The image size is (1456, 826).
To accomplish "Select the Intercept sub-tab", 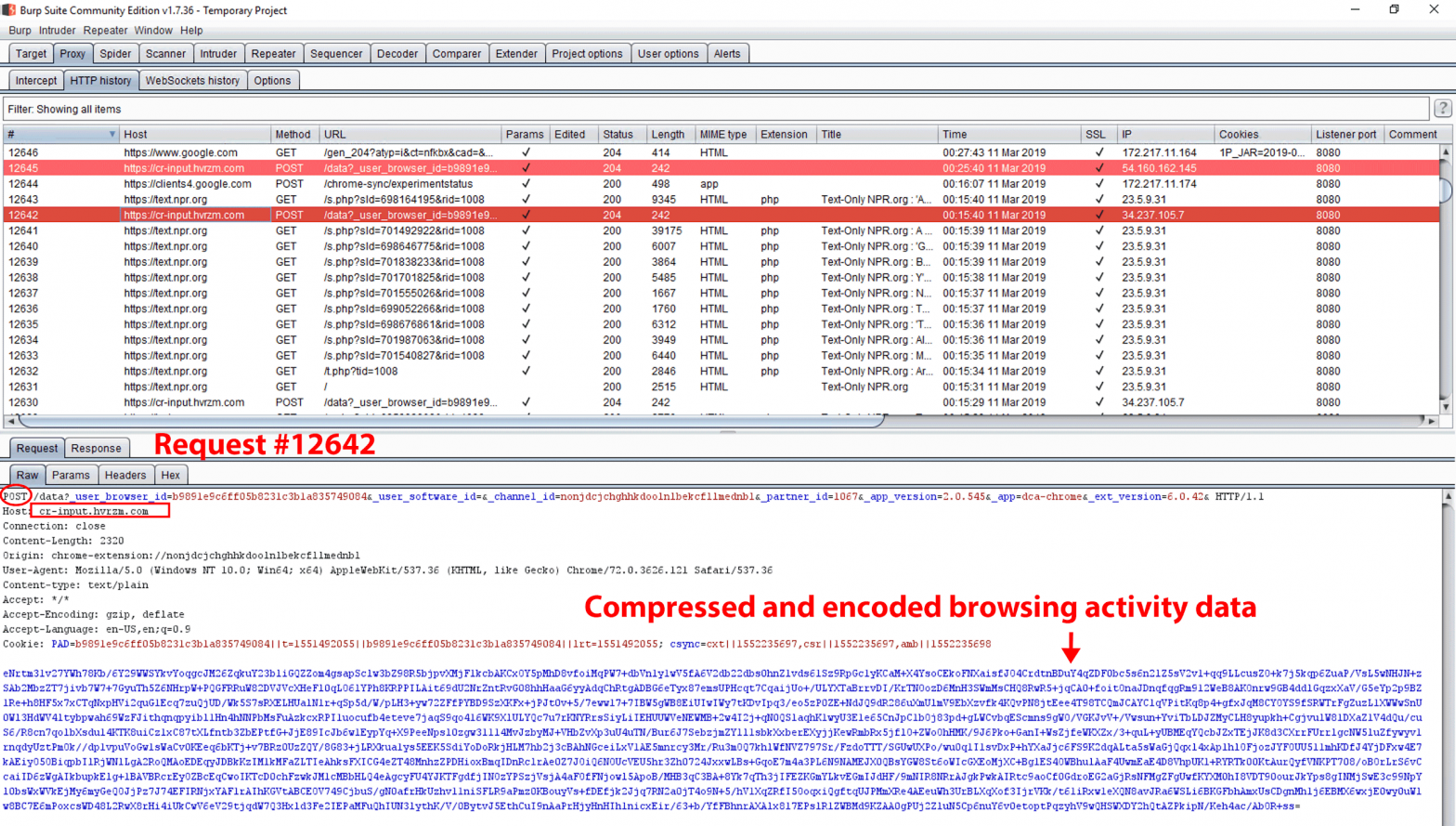I will pos(36,81).
